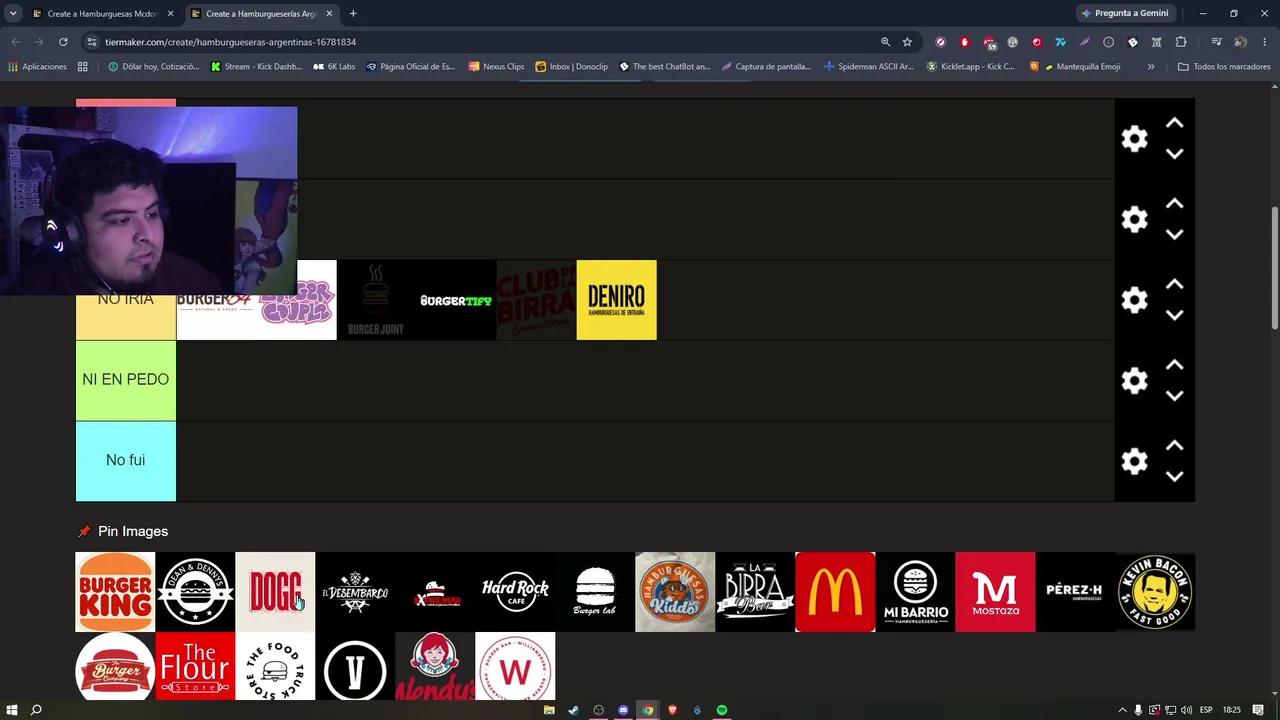
Task: Open Spotify from the taskbar
Action: point(722,710)
